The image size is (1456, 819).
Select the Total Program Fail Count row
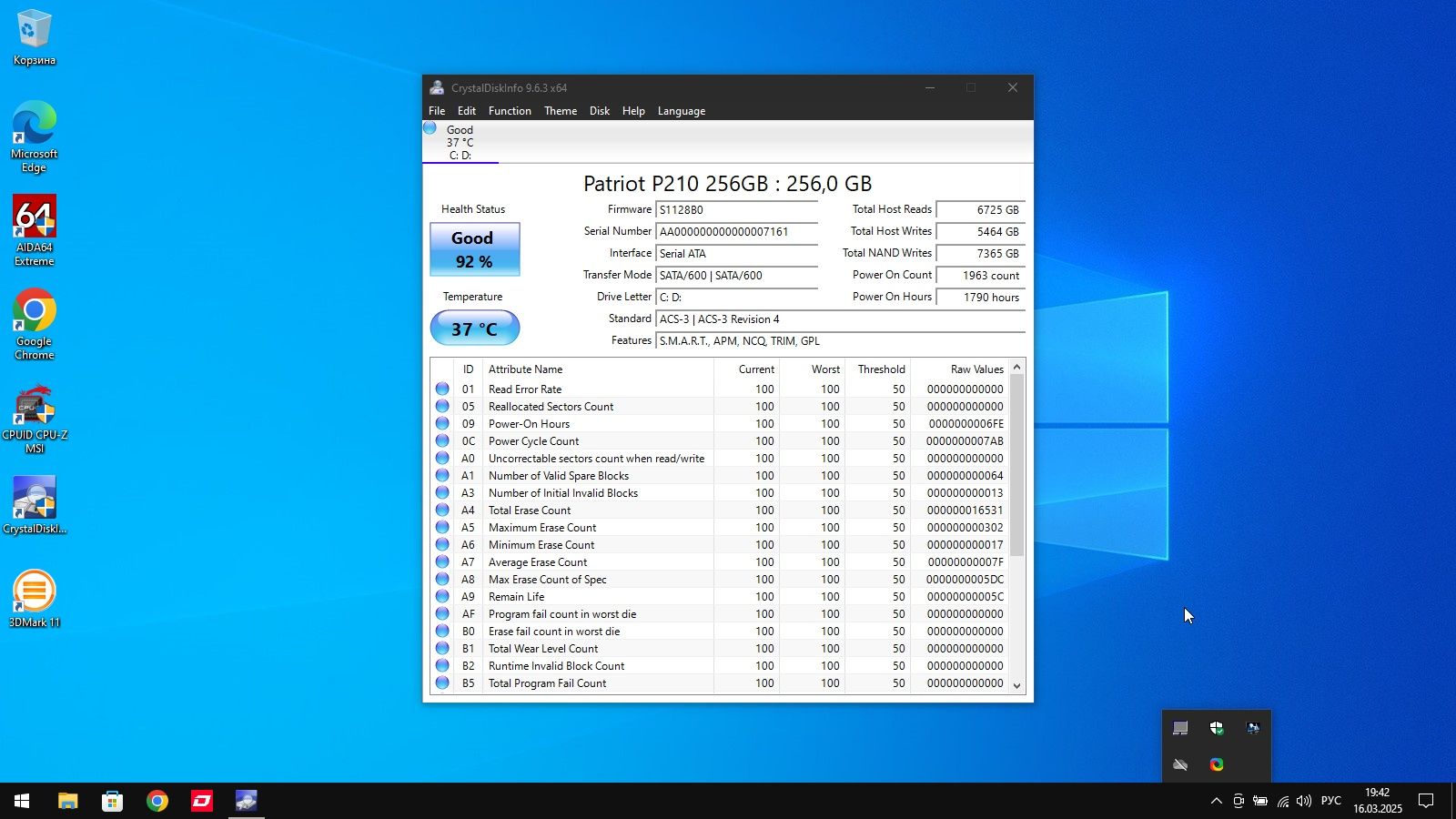coord(720,682)
